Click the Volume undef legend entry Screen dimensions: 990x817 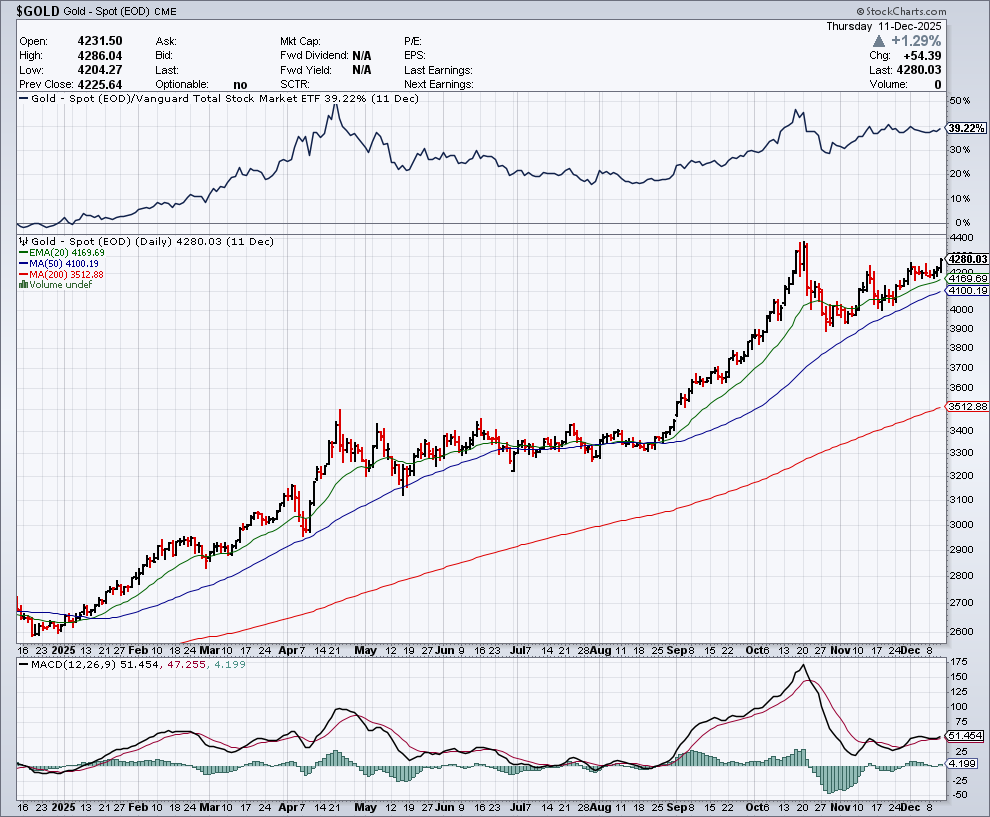(56, 284)
